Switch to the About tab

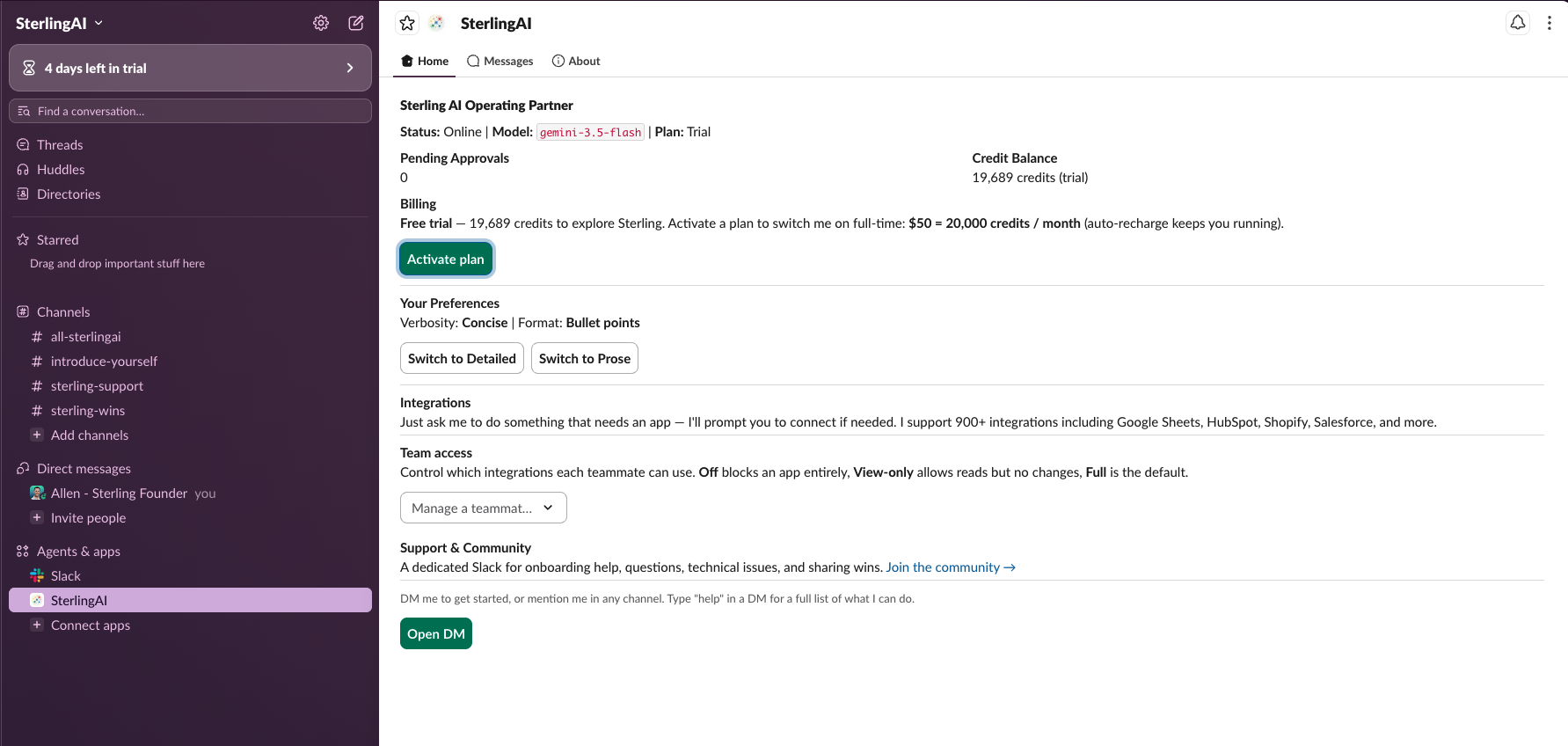coord(576,61)
